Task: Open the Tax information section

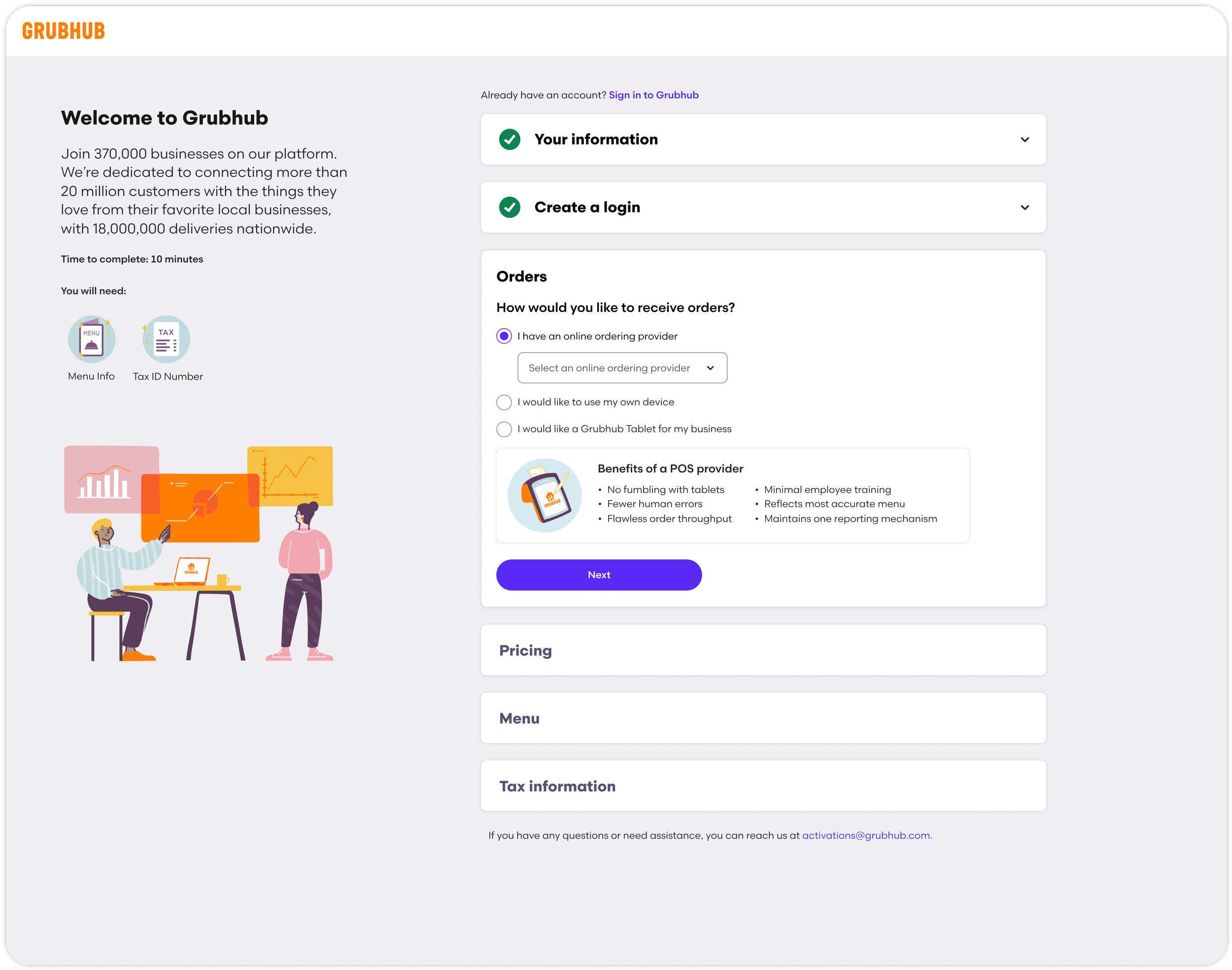Action: pos(557,786)
